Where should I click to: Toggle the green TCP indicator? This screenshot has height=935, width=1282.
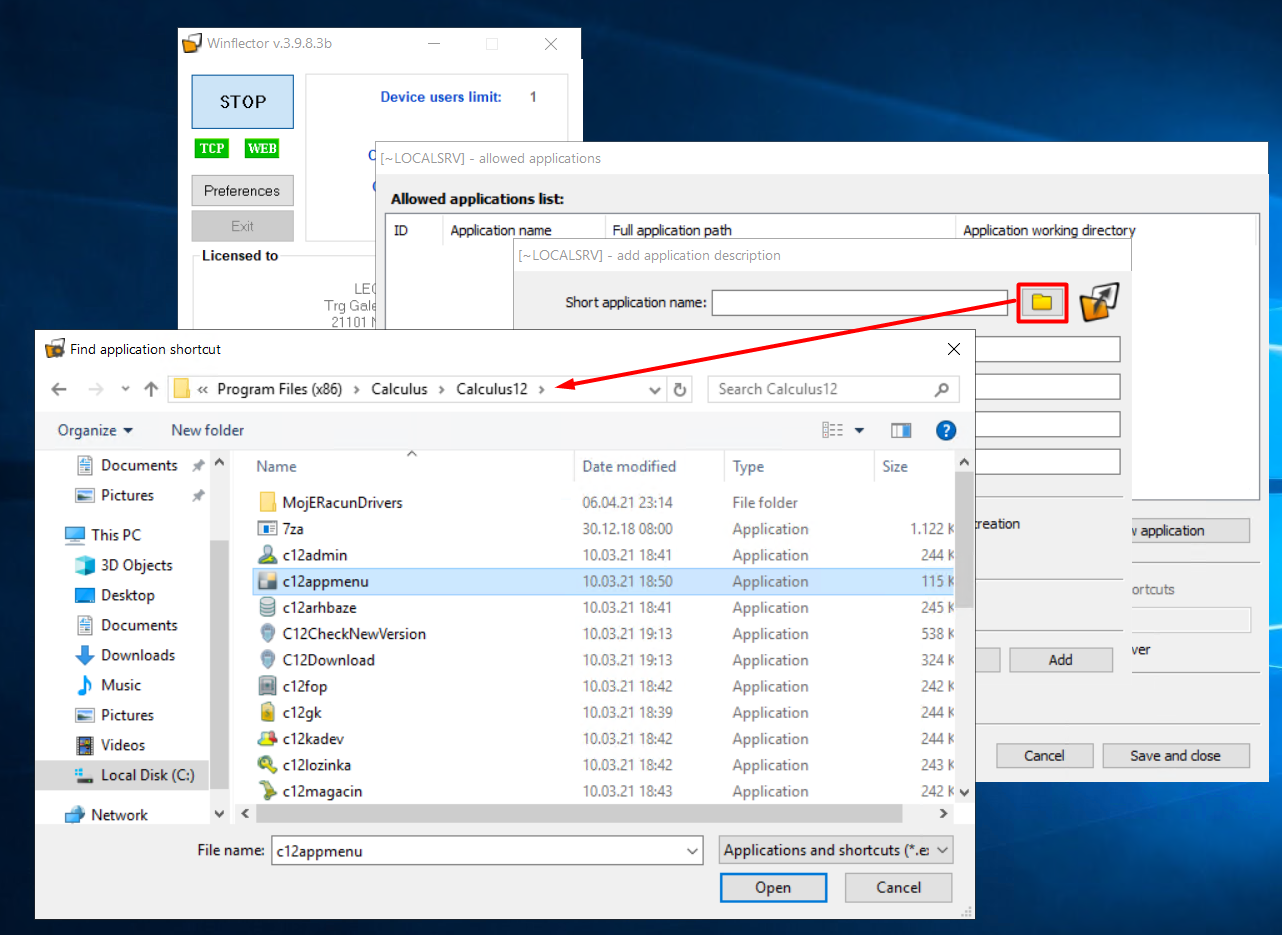pos(211,148)
